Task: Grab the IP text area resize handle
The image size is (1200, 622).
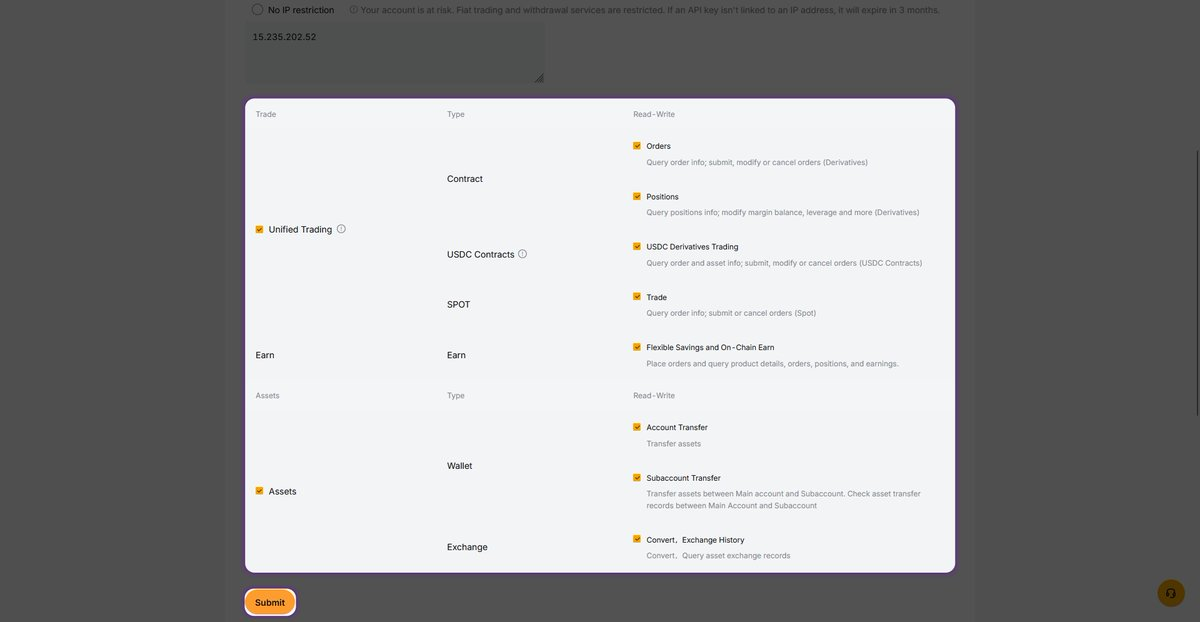Action: tap(539, 78)
